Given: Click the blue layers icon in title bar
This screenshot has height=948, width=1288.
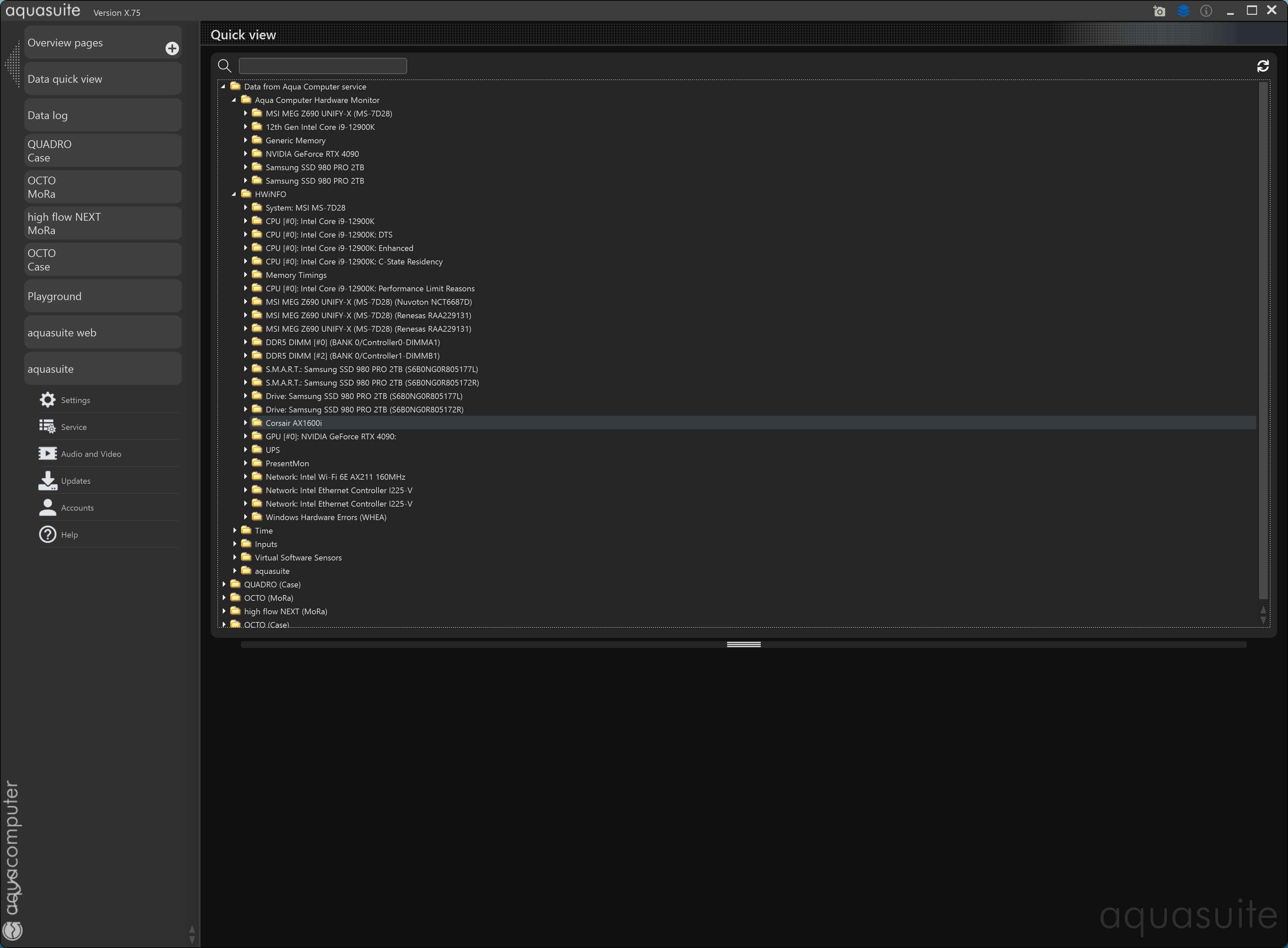Looking at the screenshot, I should (x=1183, y=11).
